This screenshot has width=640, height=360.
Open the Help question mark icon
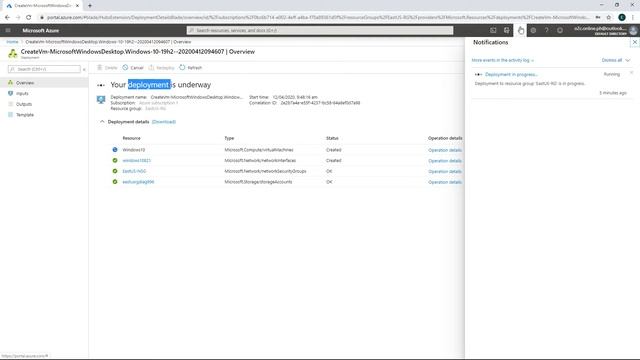pos(547,30)
